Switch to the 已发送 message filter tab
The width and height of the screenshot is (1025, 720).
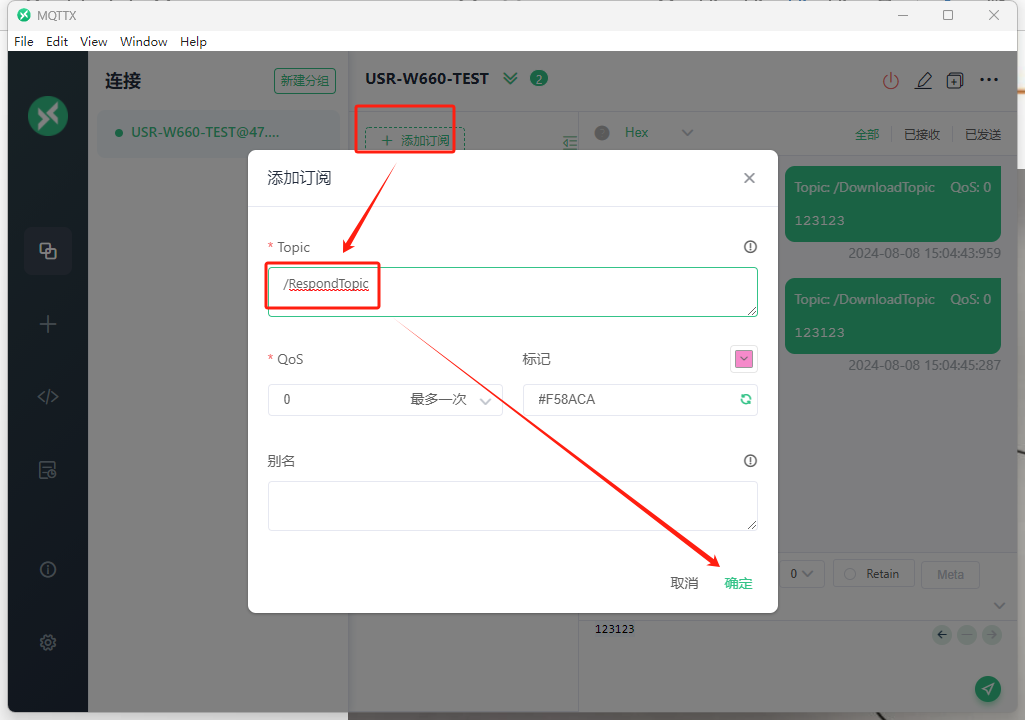click(x=983, y=134)
